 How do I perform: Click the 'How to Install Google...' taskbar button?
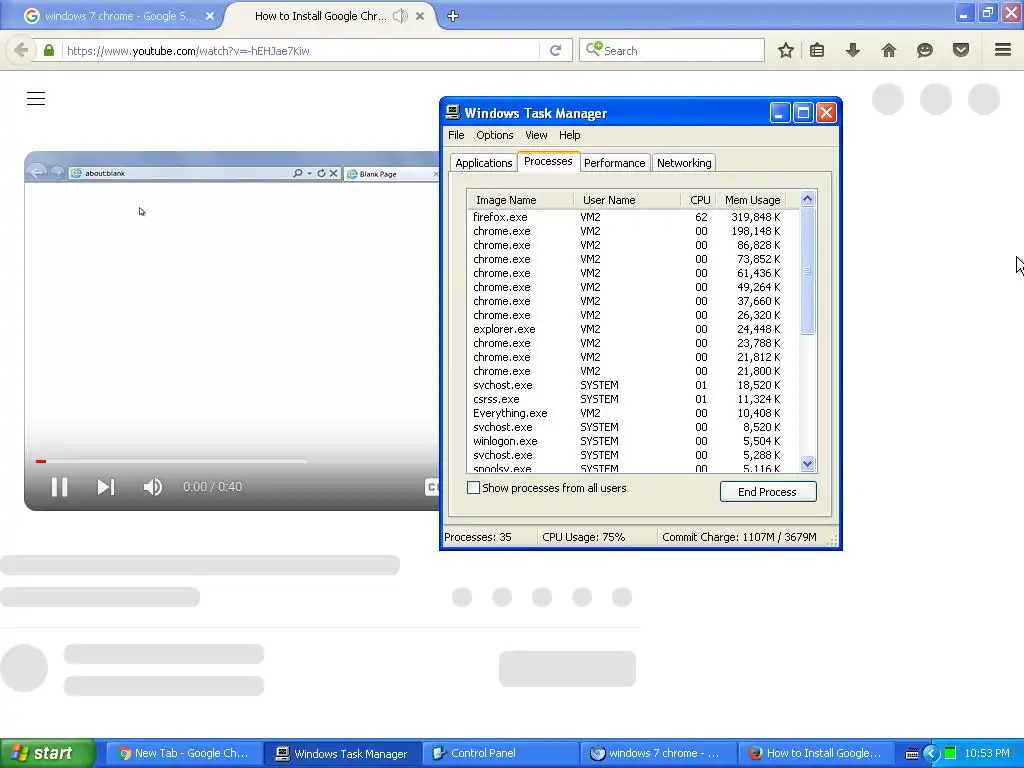coord(816,754)
